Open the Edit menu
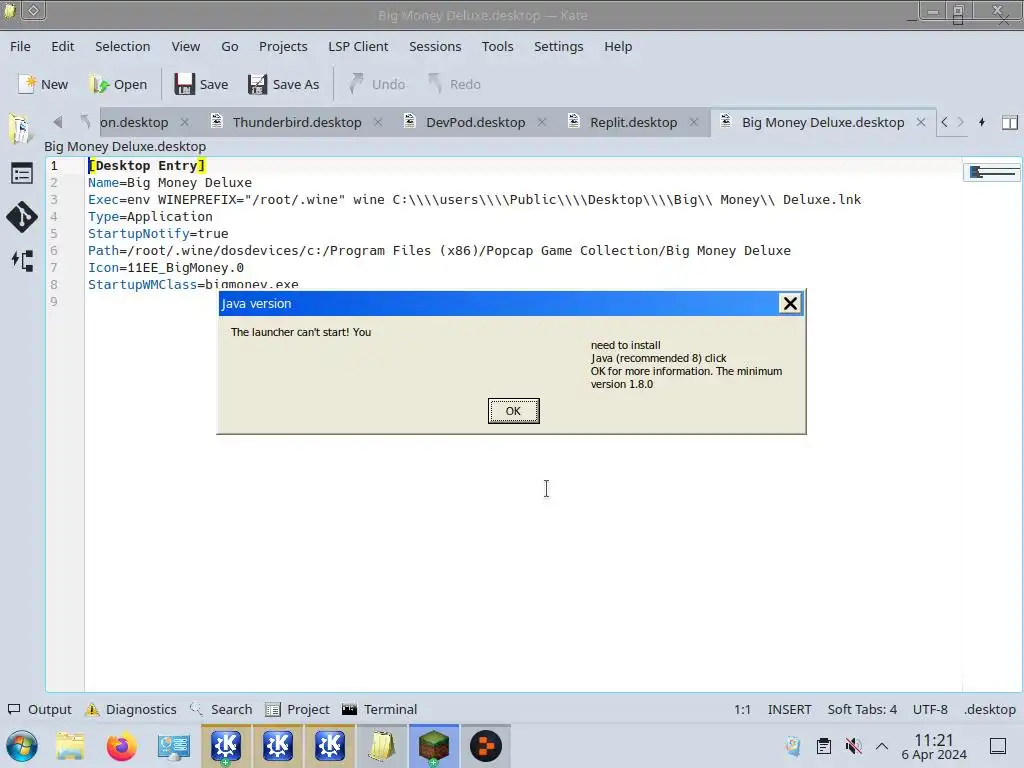 pyautogui.click(x=63, y=46)
